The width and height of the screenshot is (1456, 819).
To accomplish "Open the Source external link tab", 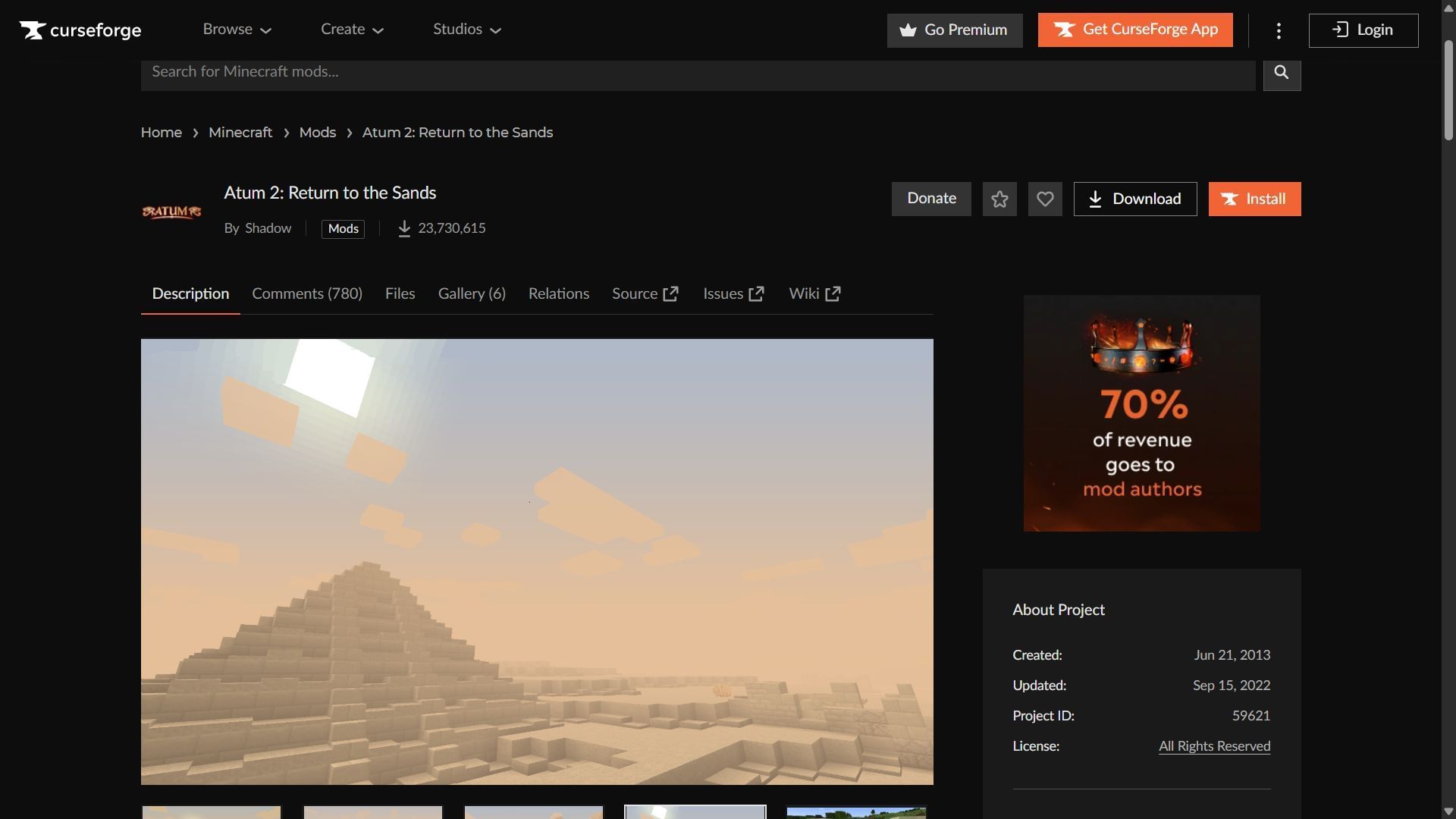I will pyautogui.click(x=645, y=293).
